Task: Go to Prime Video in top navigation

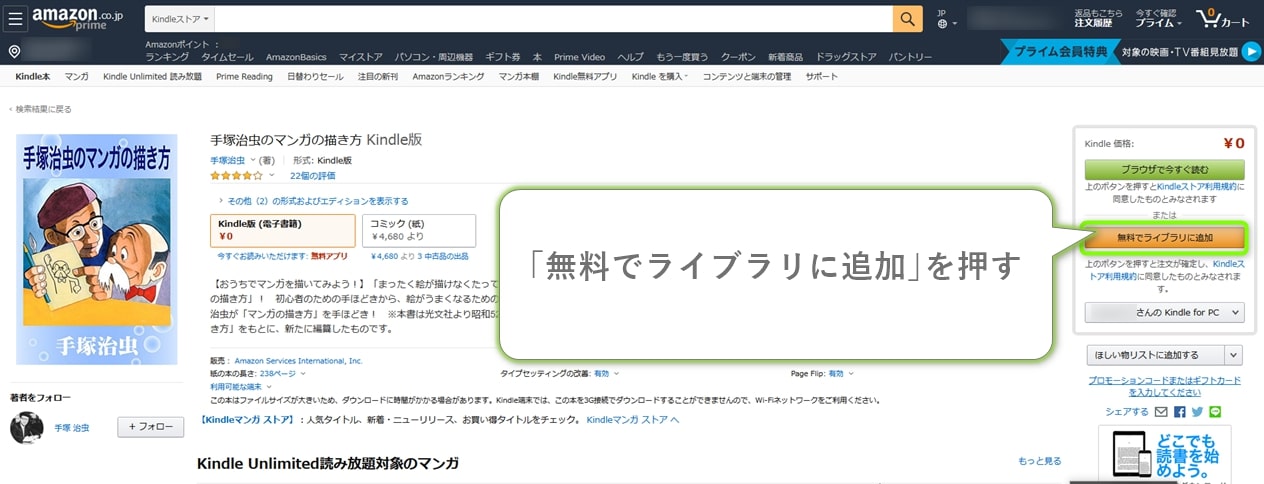Action: pyautogui.click(x=580, y=57)
